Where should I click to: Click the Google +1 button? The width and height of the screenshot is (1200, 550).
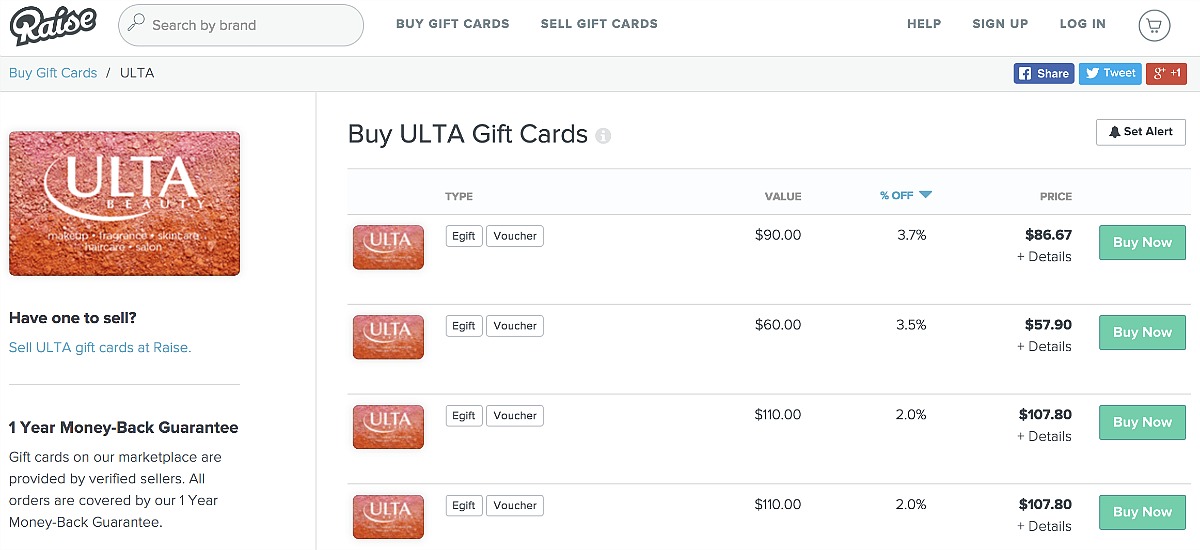[1166, 73]
